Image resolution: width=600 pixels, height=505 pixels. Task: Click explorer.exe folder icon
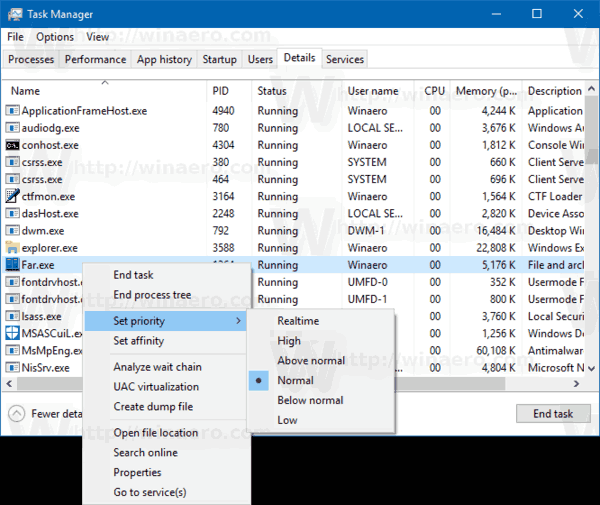[x=12, y=248]
